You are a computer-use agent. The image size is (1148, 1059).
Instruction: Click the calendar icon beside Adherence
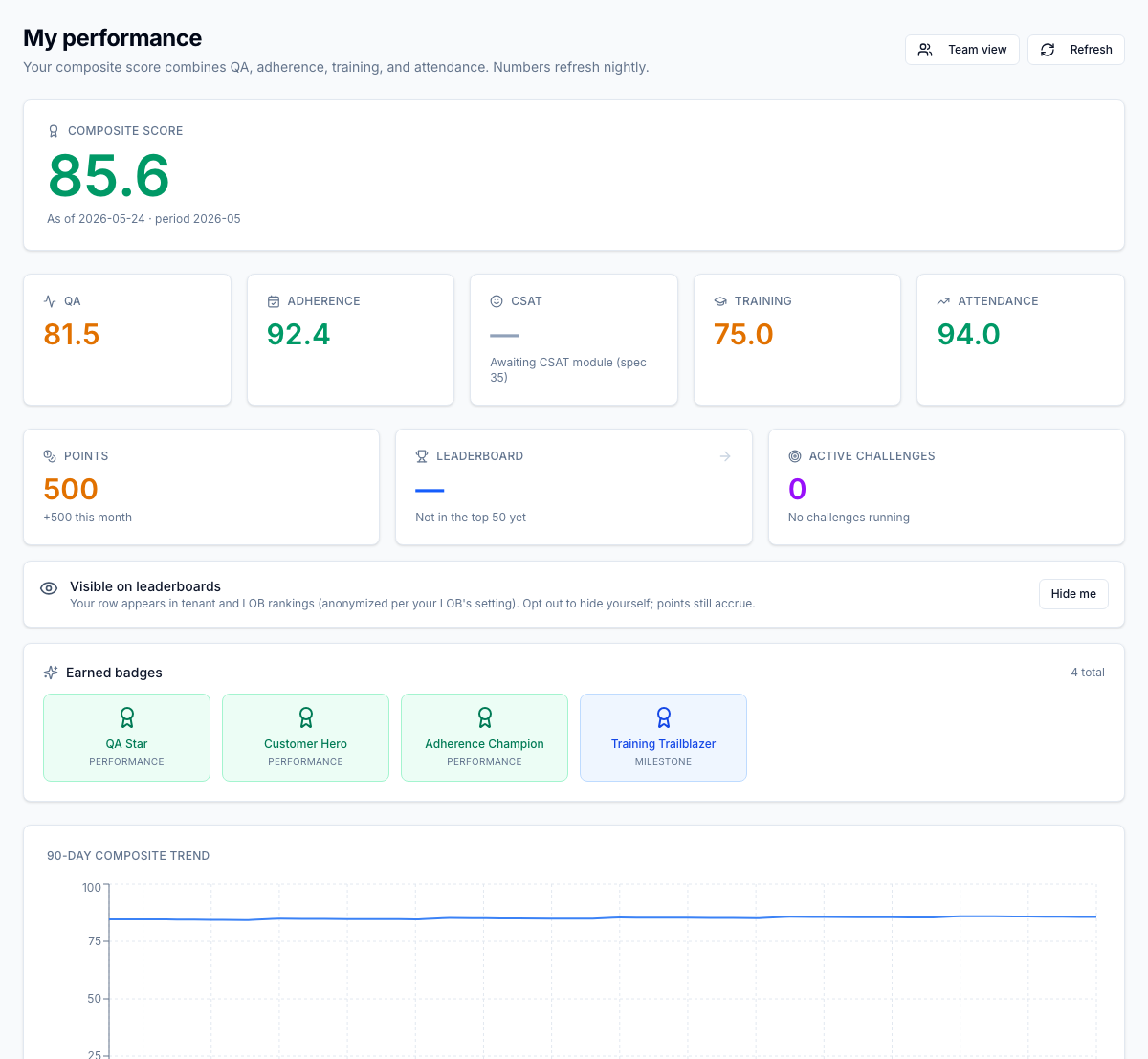274,301
